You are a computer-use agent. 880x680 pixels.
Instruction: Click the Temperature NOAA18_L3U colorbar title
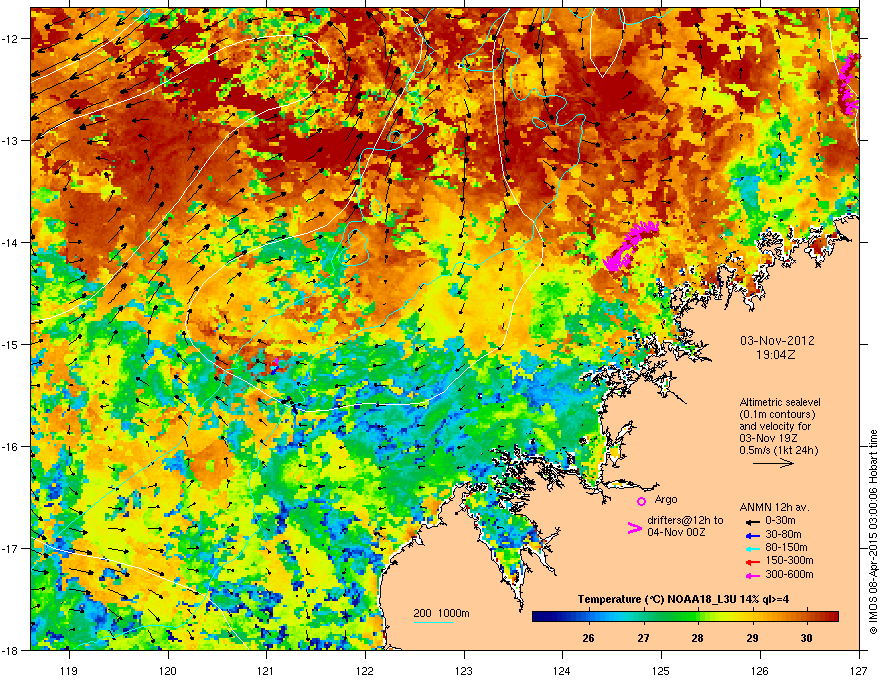(683, 599)
